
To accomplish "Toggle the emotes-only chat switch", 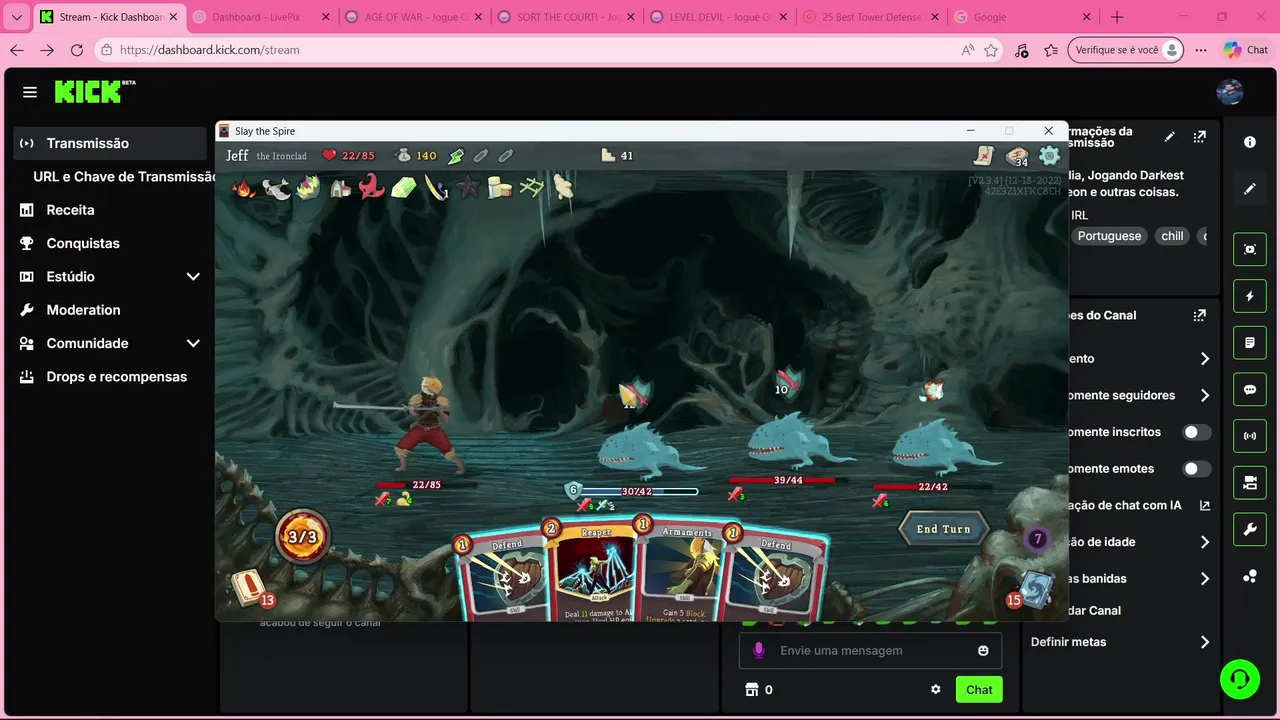I will (x=1197, y=468).
